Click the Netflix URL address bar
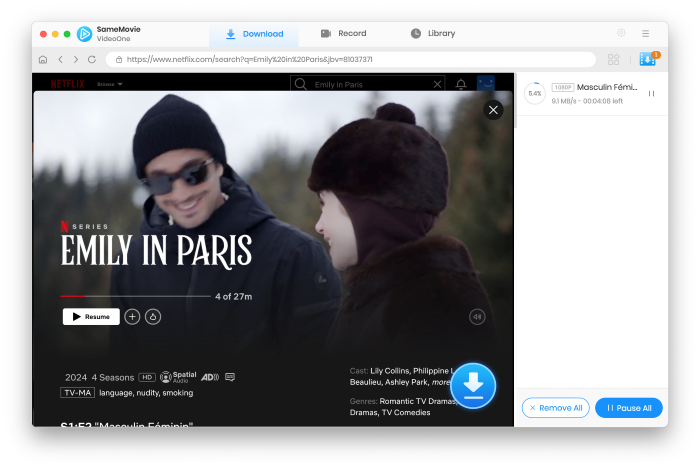 (350, 59)
